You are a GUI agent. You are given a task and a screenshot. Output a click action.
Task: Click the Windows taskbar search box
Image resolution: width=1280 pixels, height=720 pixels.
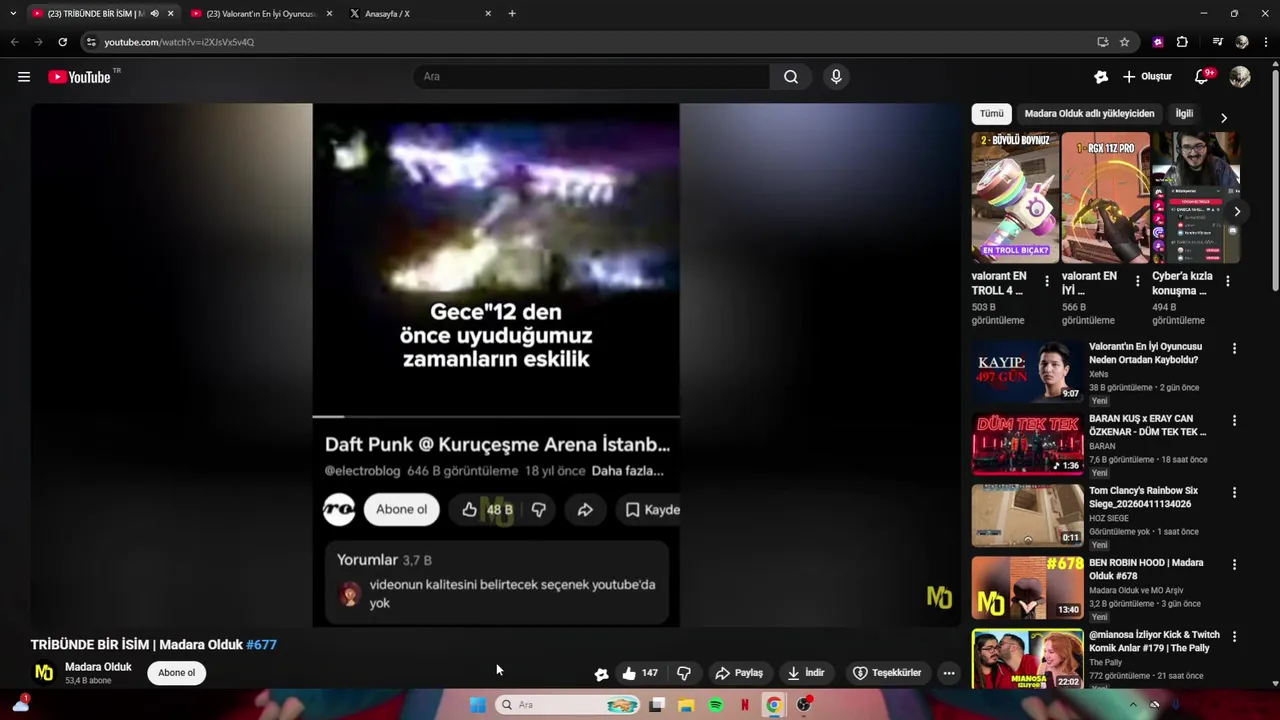pos(568,705)
